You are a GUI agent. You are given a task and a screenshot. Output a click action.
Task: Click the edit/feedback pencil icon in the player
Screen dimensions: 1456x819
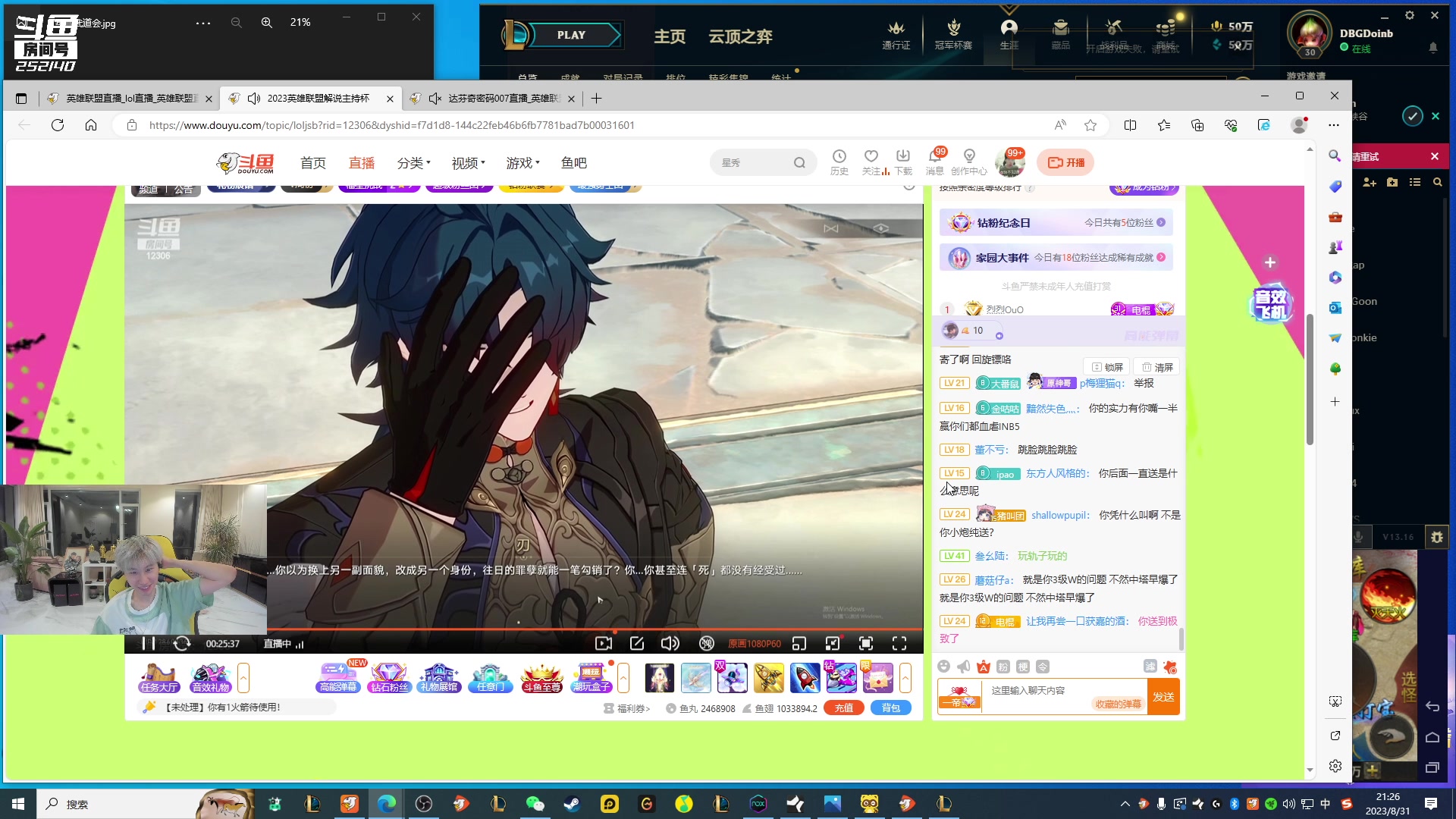coord(637,643)
